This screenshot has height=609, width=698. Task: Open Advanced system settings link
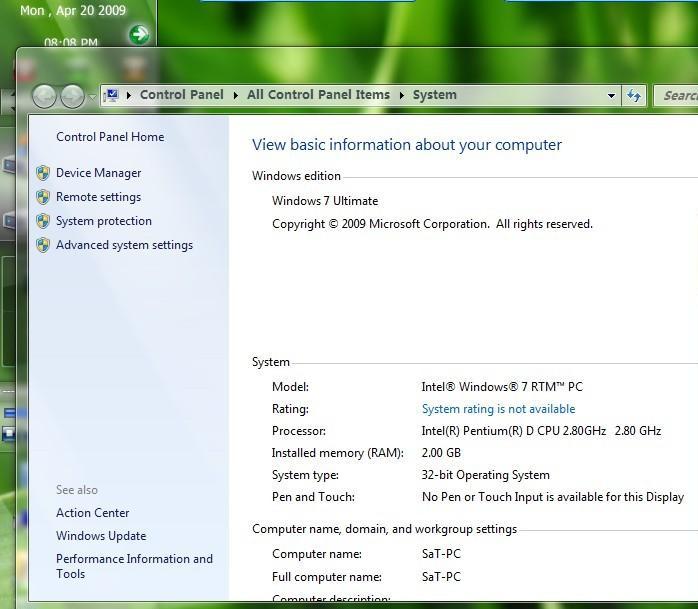[x=124, y=245]
